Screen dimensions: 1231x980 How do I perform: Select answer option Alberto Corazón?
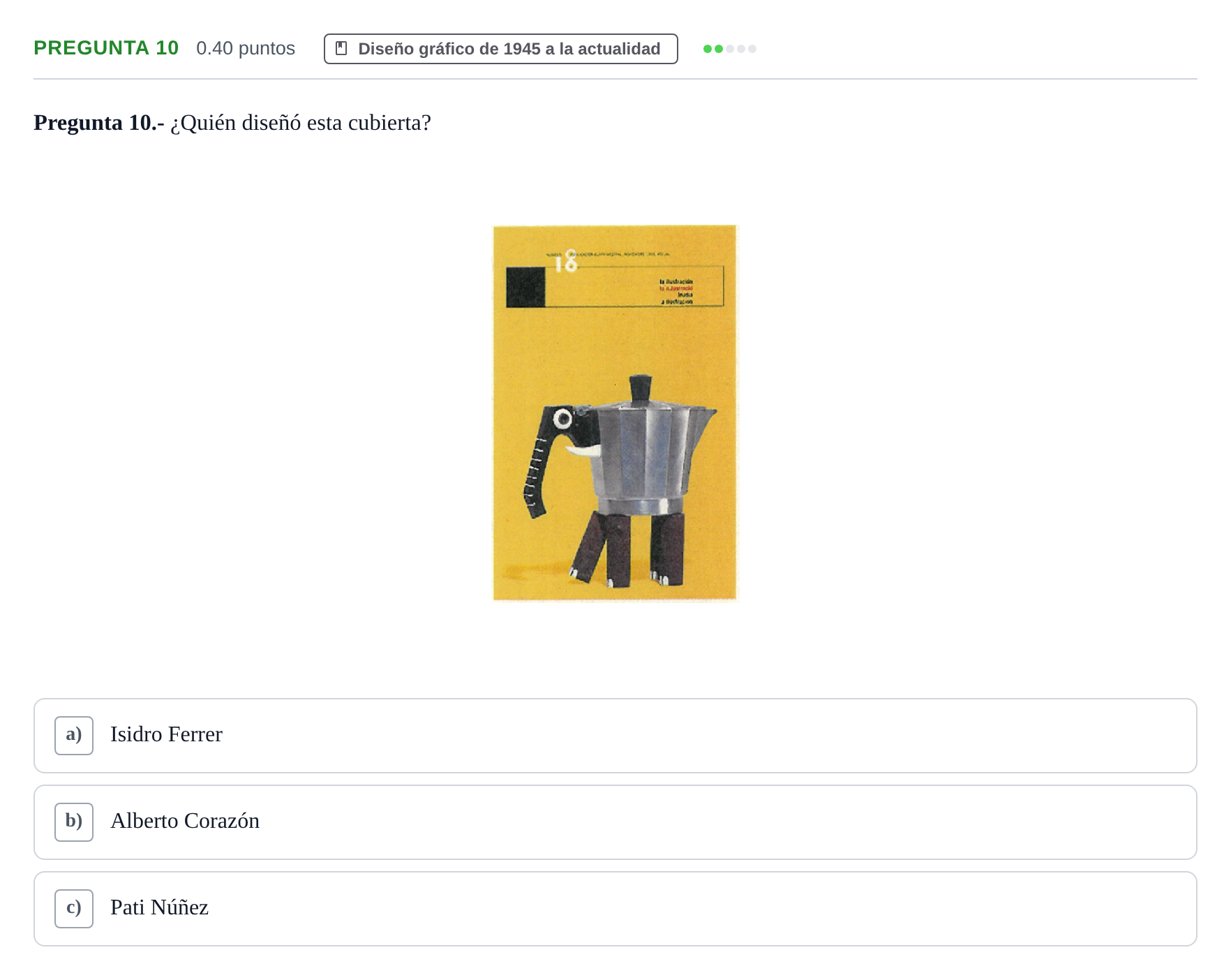coord(615,822)
